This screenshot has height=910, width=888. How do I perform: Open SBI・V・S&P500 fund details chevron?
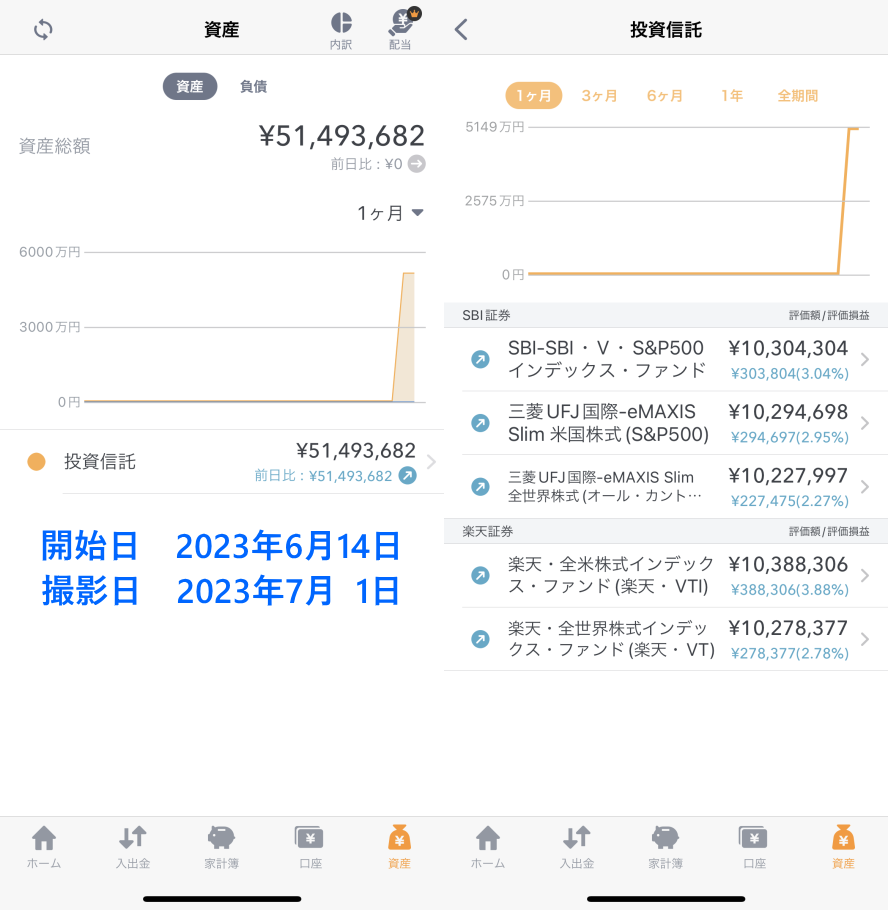pos(865,359)
